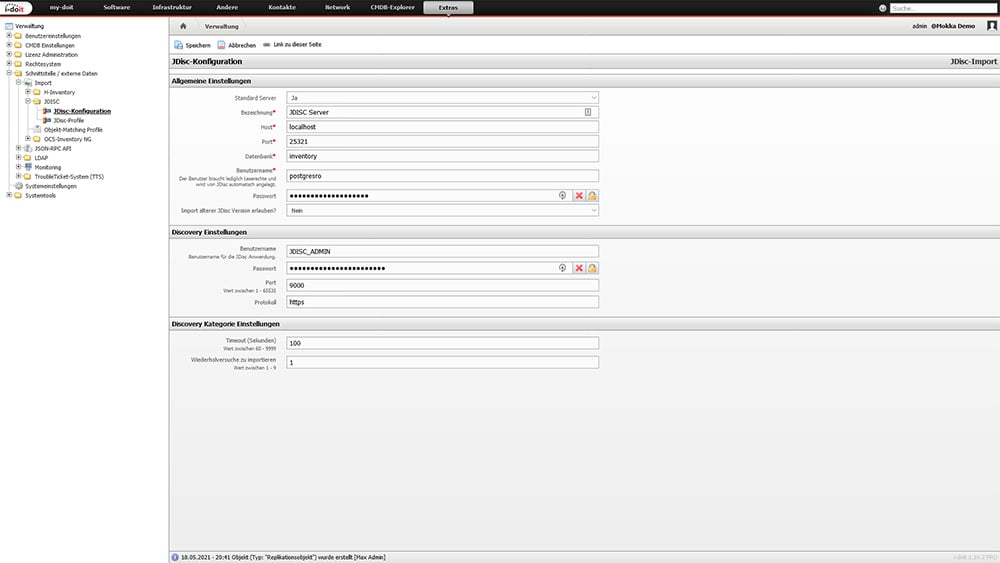Image resolution: width=1000 pixels, height=563 pixels.
Task: Click lock icon of Allgemeine Passwort
Action: [x=592, y=196]
